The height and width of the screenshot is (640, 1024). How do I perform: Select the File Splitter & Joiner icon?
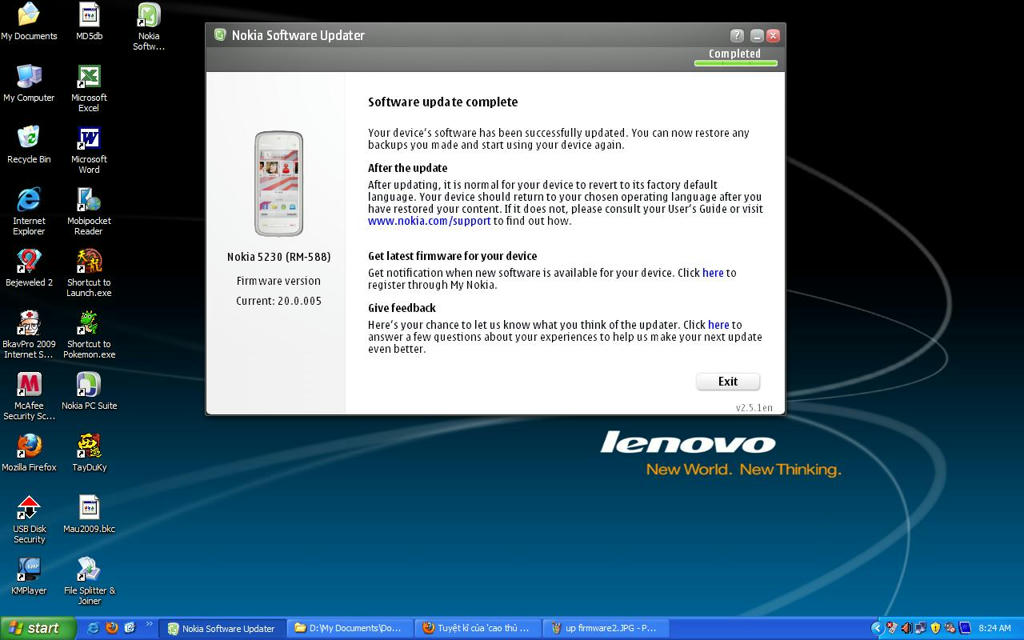(x=89, y=581)
